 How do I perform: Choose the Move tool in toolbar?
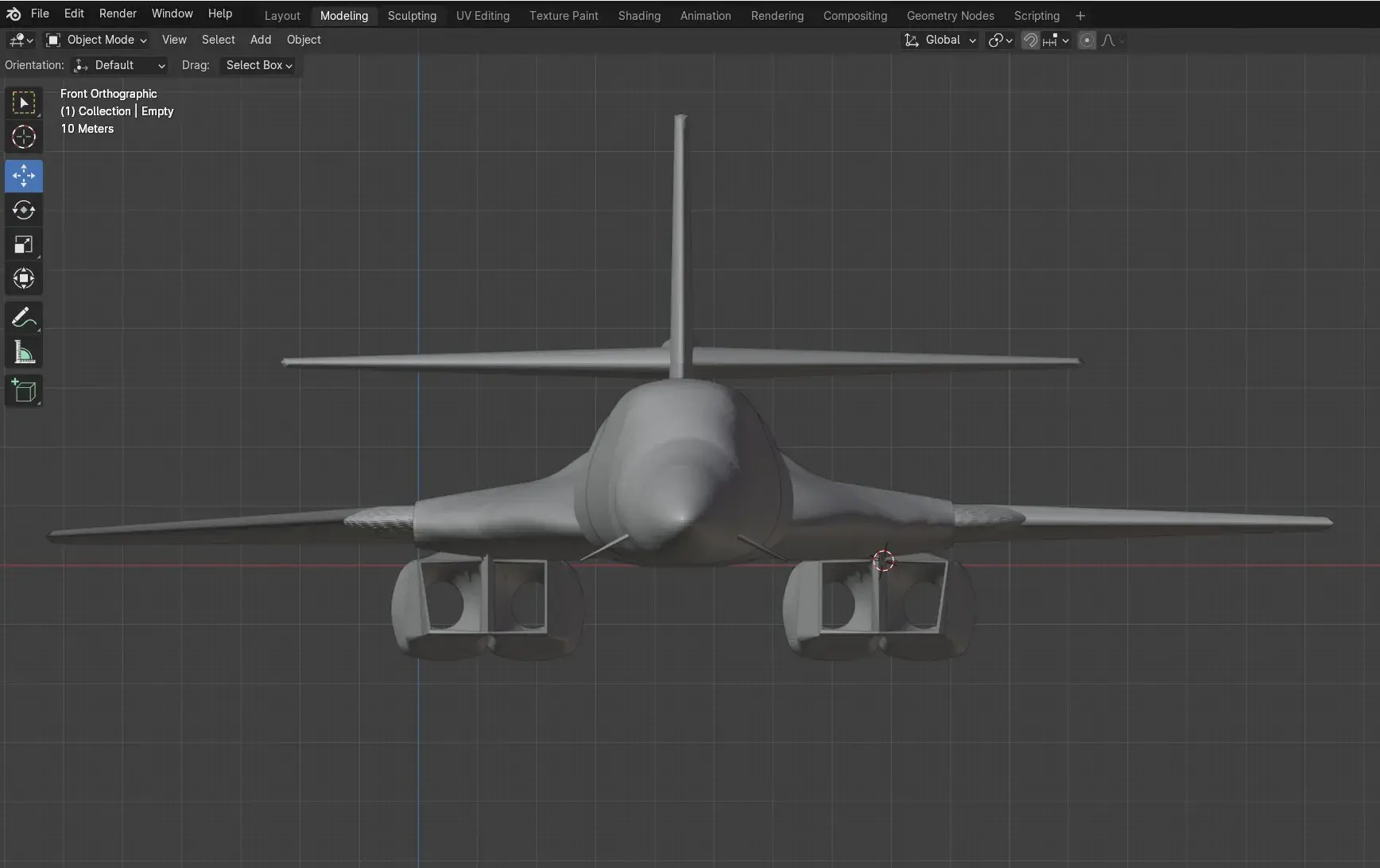click(x=24, y=176)
